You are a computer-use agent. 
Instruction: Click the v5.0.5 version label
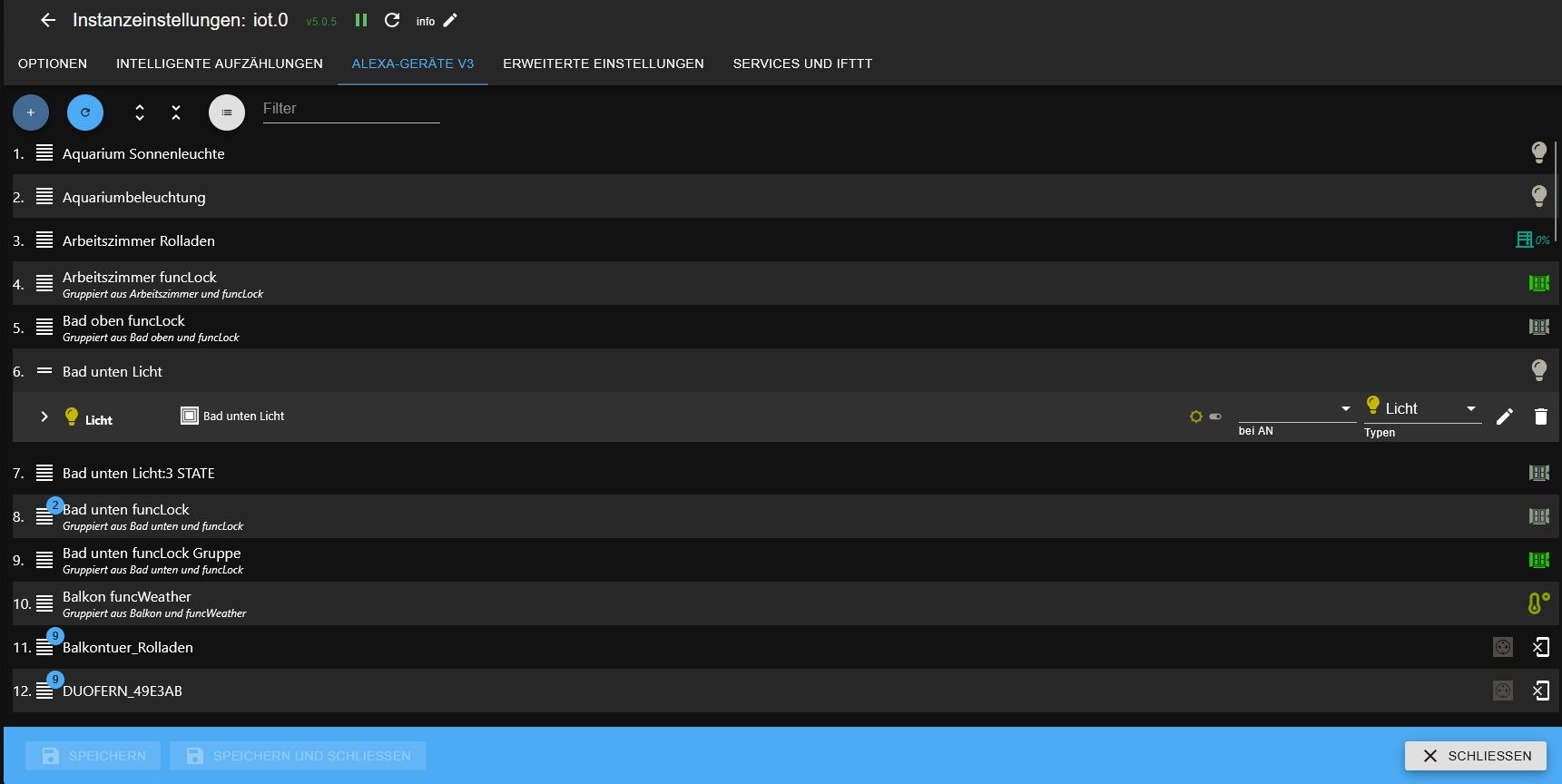click(321, 22)
